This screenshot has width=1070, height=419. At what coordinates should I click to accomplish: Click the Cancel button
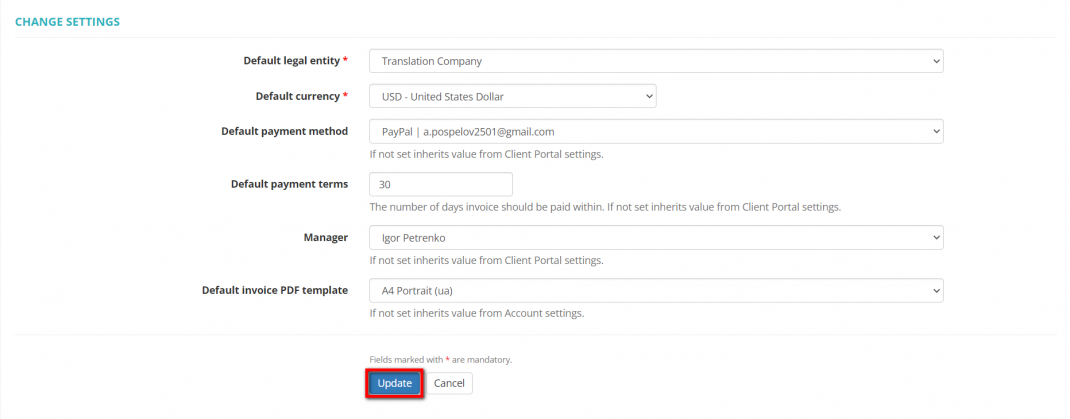click(x=449, y=383)
